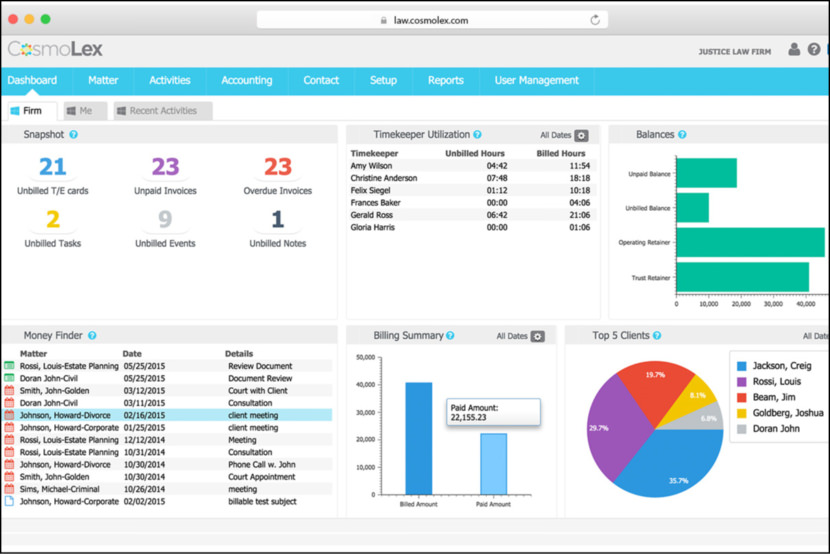
Task: Click the billable test subject detail
Action: click(x=262, y=501)
